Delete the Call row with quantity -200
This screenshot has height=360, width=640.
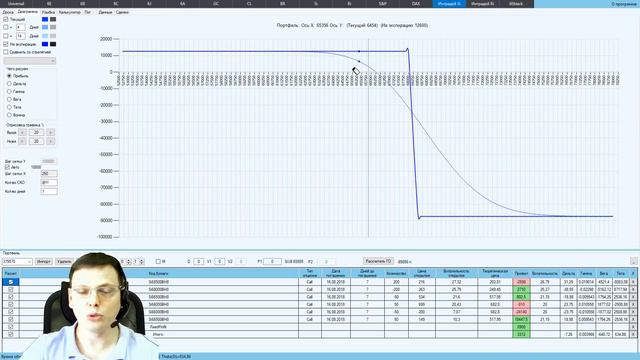point(633,289)
